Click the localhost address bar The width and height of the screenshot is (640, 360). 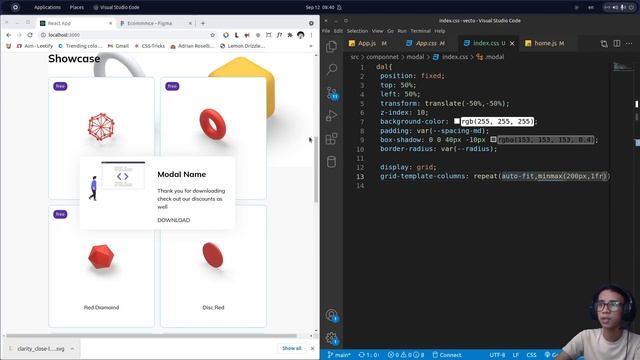[x=127, y=35]
